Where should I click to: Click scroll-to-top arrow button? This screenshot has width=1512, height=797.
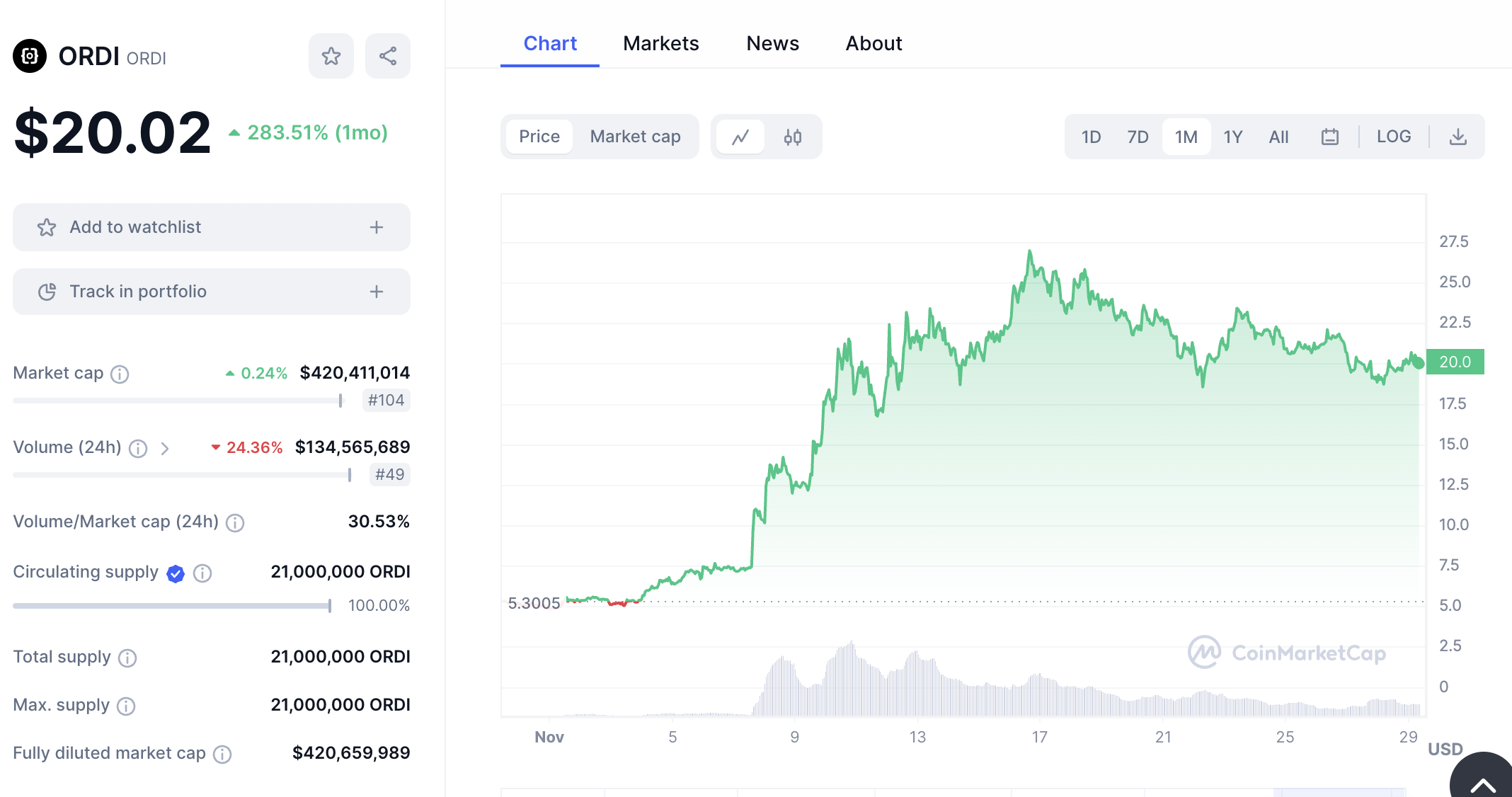1482,783
